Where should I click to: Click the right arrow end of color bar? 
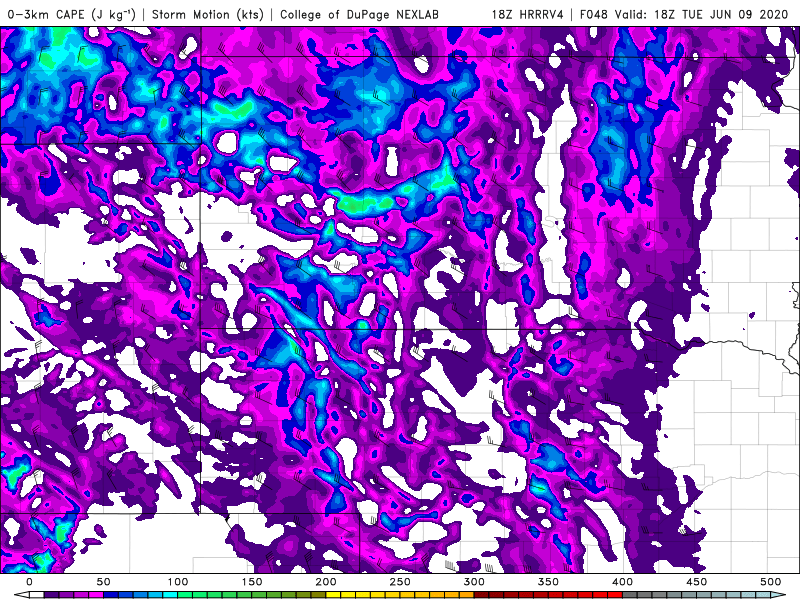coord(779,595)
